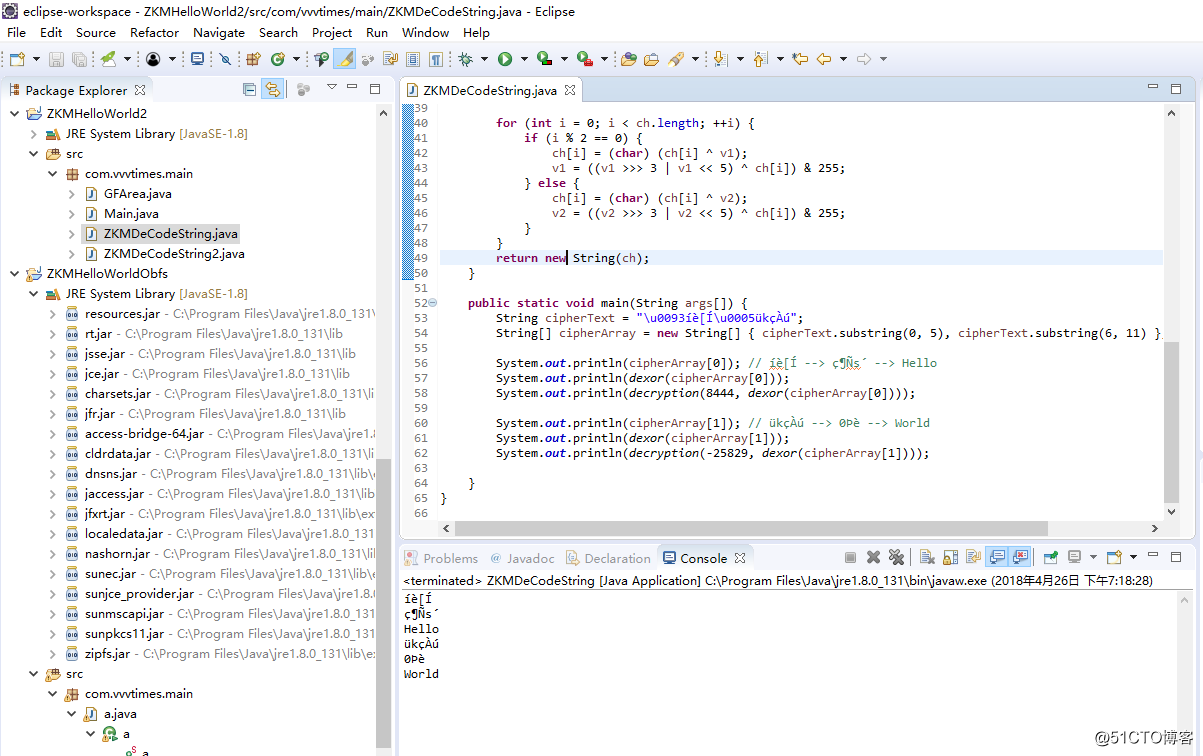This screenshot has width=1203, height=756.
Task: Expand JRE System Library under ZKMHelloWorld2
Action: (33, 134)
